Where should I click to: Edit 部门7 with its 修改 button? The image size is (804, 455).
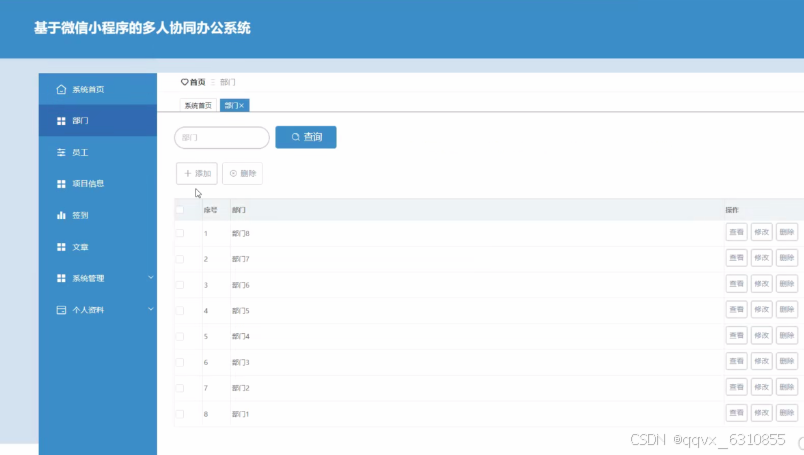click(761, 258)
